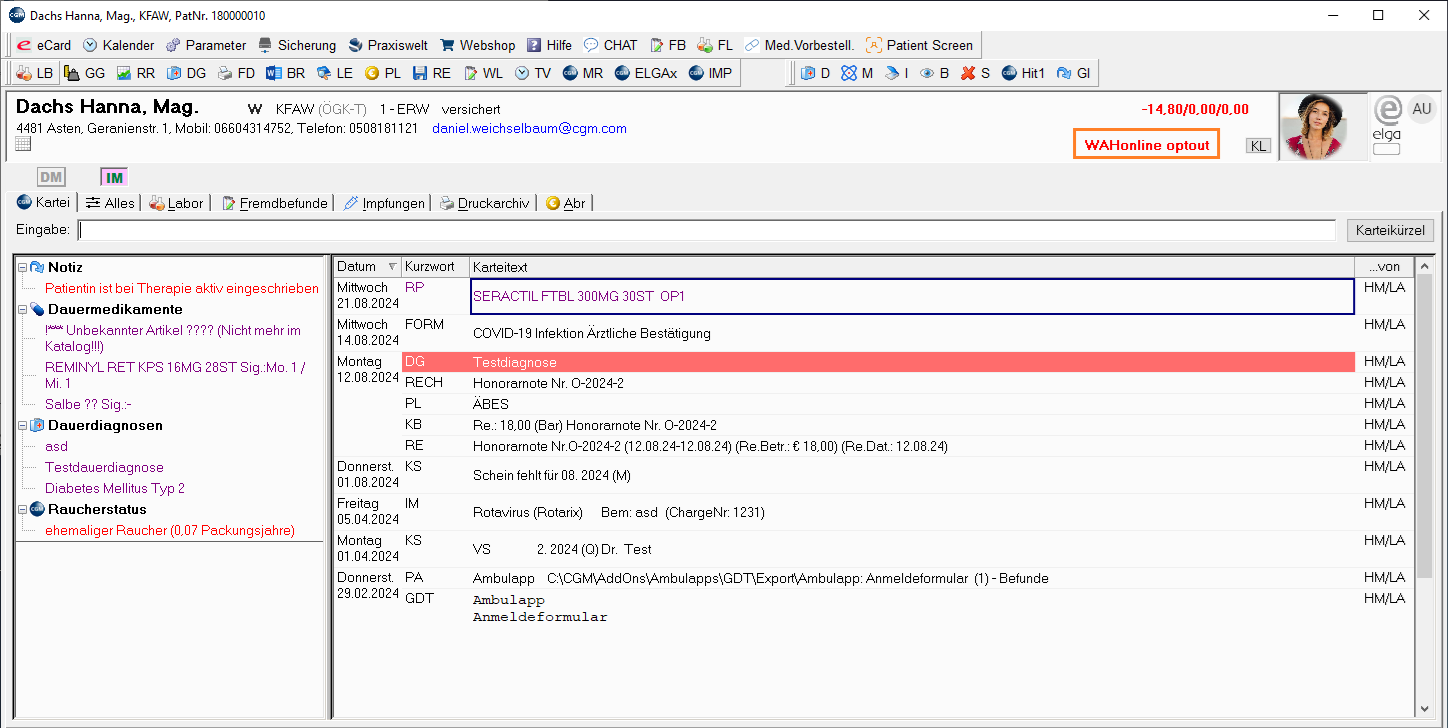Click the MR toolbar button
This screenshot has height=728, width=1448.
[583, 73]
